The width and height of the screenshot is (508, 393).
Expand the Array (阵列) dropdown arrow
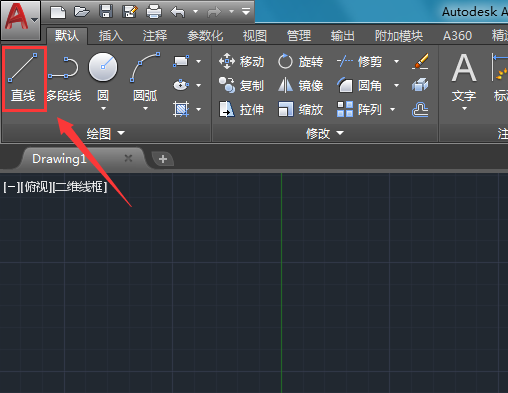click(x=393, y=109)
